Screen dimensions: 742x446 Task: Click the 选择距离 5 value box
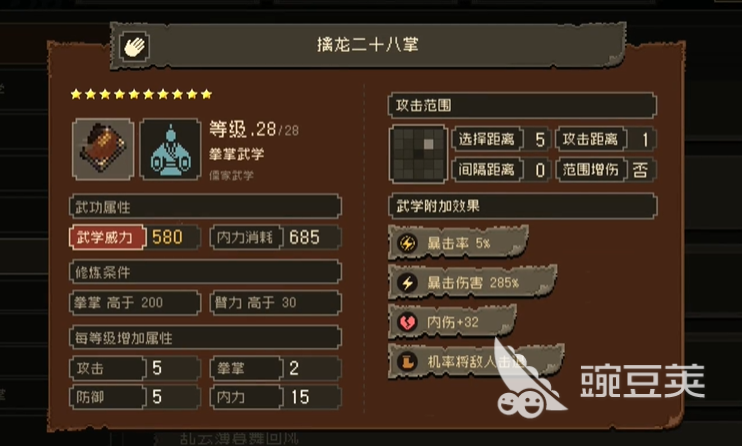click(x=540, y=139)
